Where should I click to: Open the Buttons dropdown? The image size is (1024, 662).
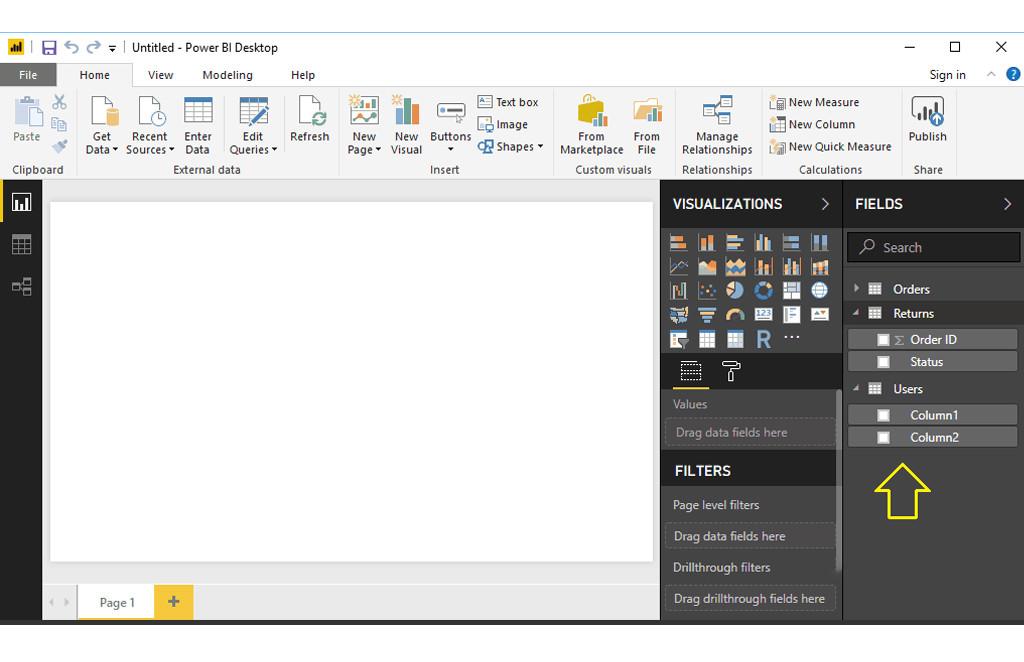[451, 126]
